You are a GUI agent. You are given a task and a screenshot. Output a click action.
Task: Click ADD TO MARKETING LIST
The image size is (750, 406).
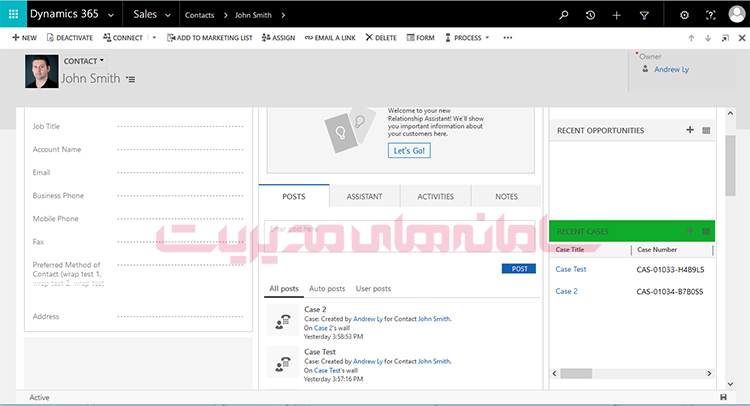pos(210,38)
